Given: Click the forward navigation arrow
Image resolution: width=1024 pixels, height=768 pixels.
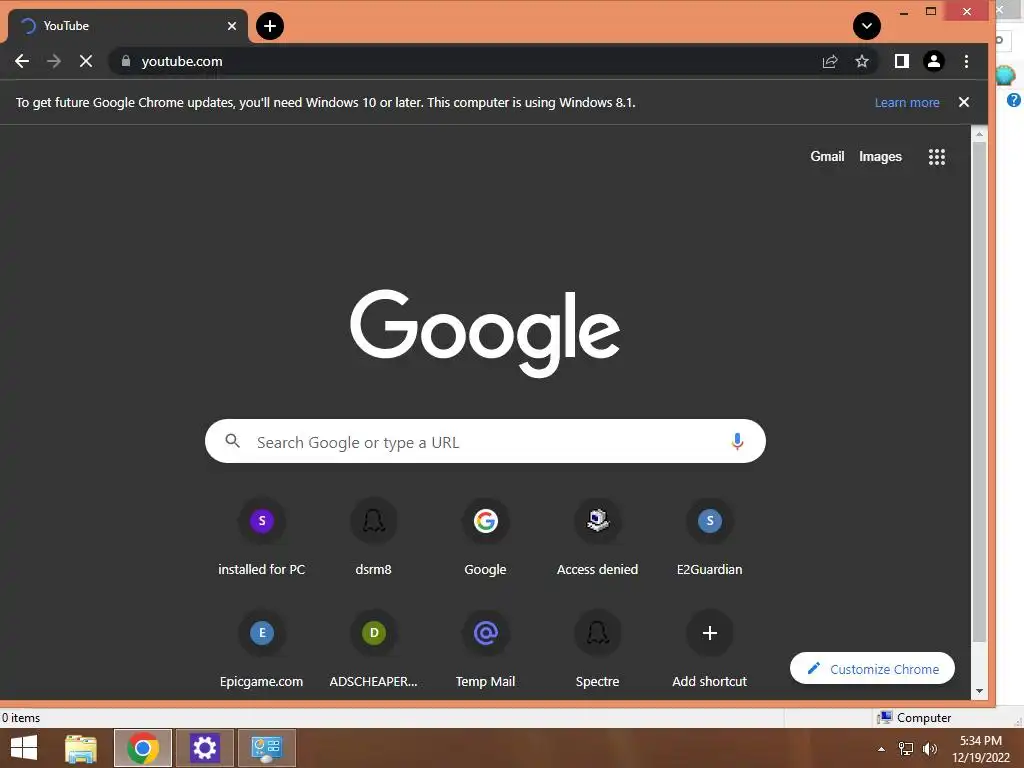Looking at the screenshot, I should click(x=54, y=61).
